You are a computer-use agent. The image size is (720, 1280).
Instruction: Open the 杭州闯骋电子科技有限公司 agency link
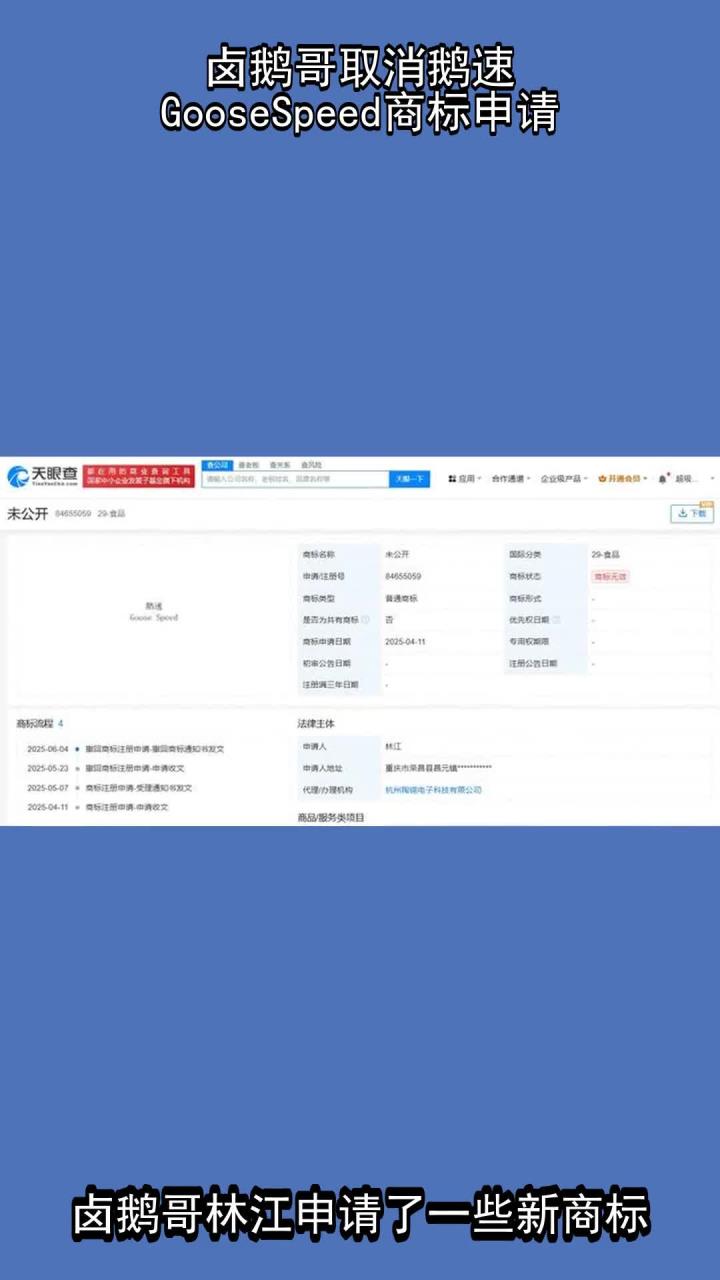(x=433, y=790)
